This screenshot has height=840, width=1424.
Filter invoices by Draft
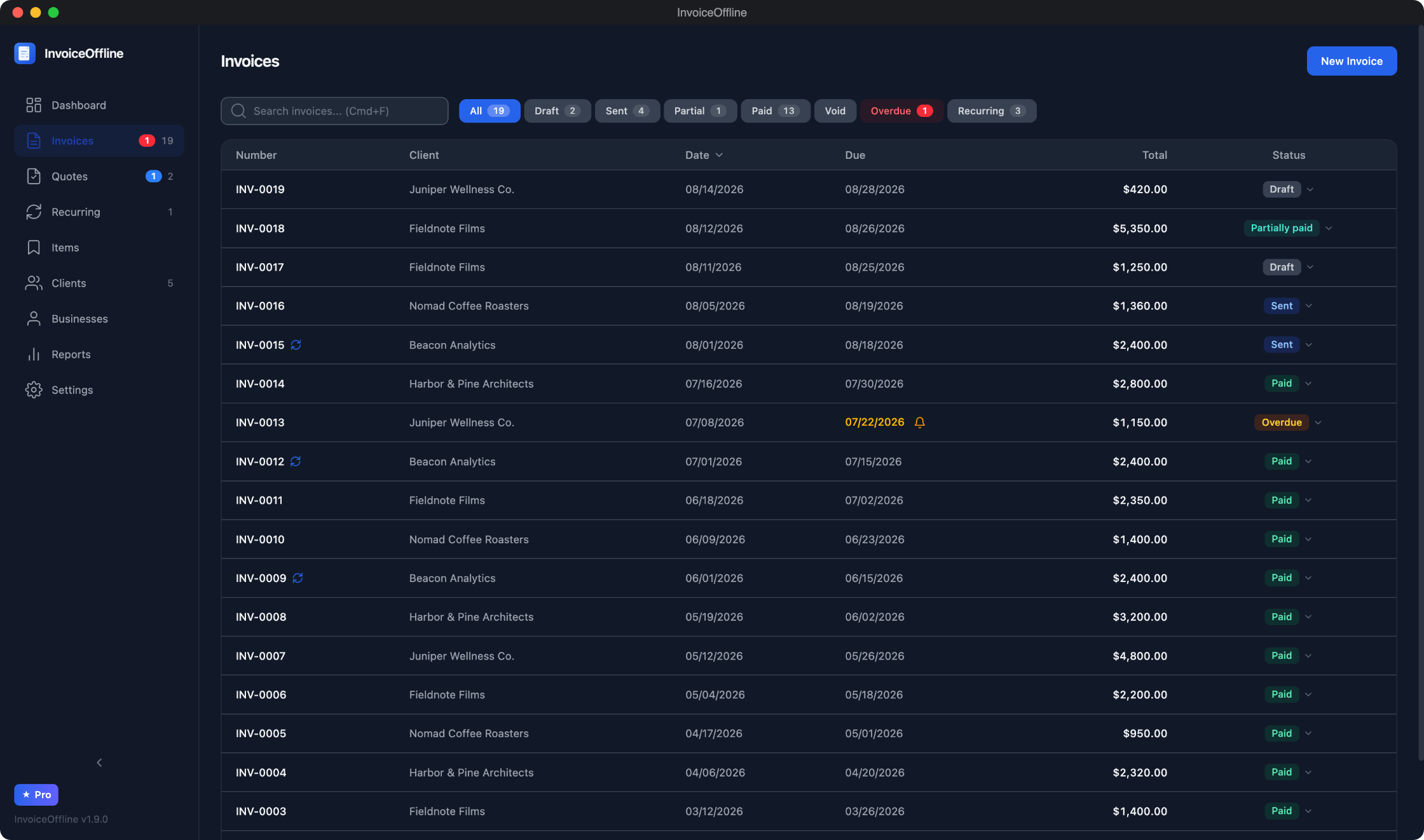[x=558, y=111]
